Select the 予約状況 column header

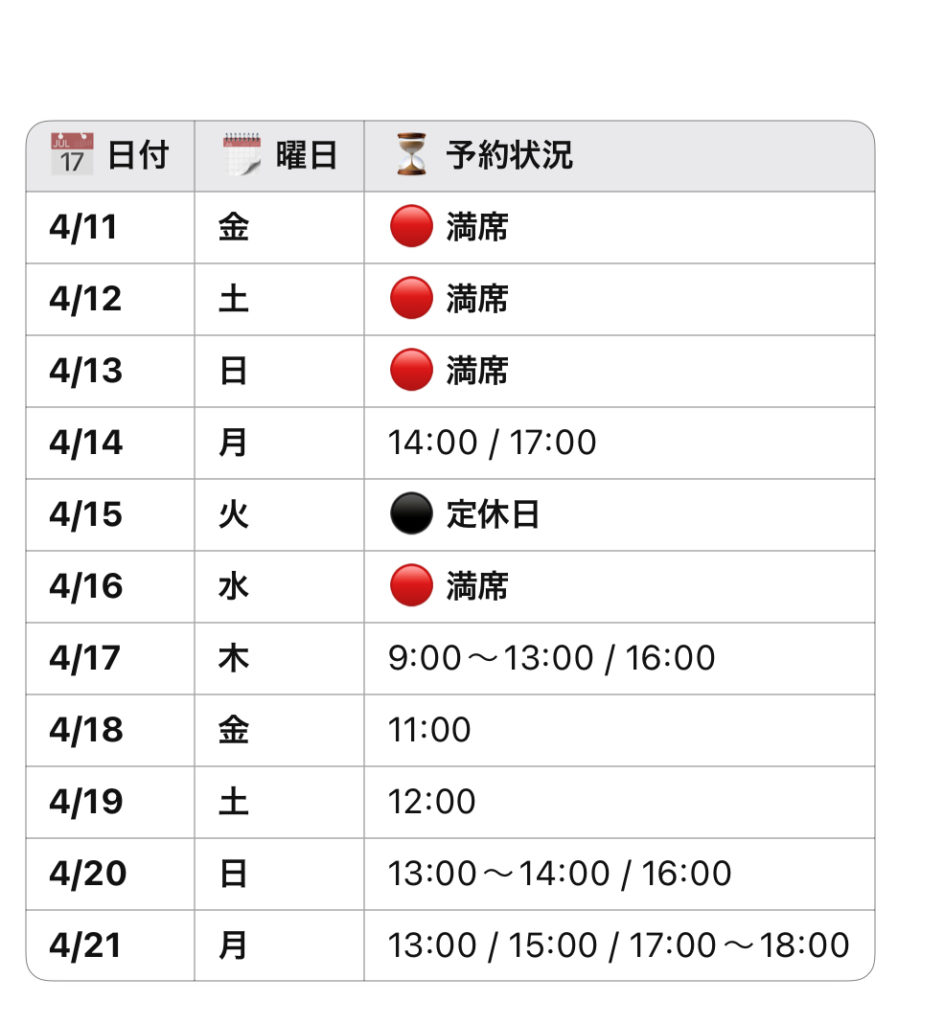(x=620, y=156)
